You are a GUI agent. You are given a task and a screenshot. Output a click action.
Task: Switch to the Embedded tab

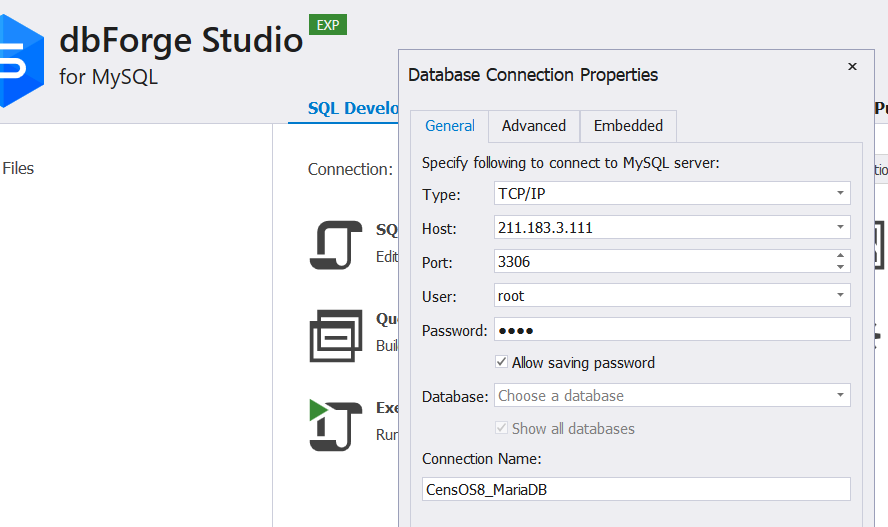(x=628, y=126)
